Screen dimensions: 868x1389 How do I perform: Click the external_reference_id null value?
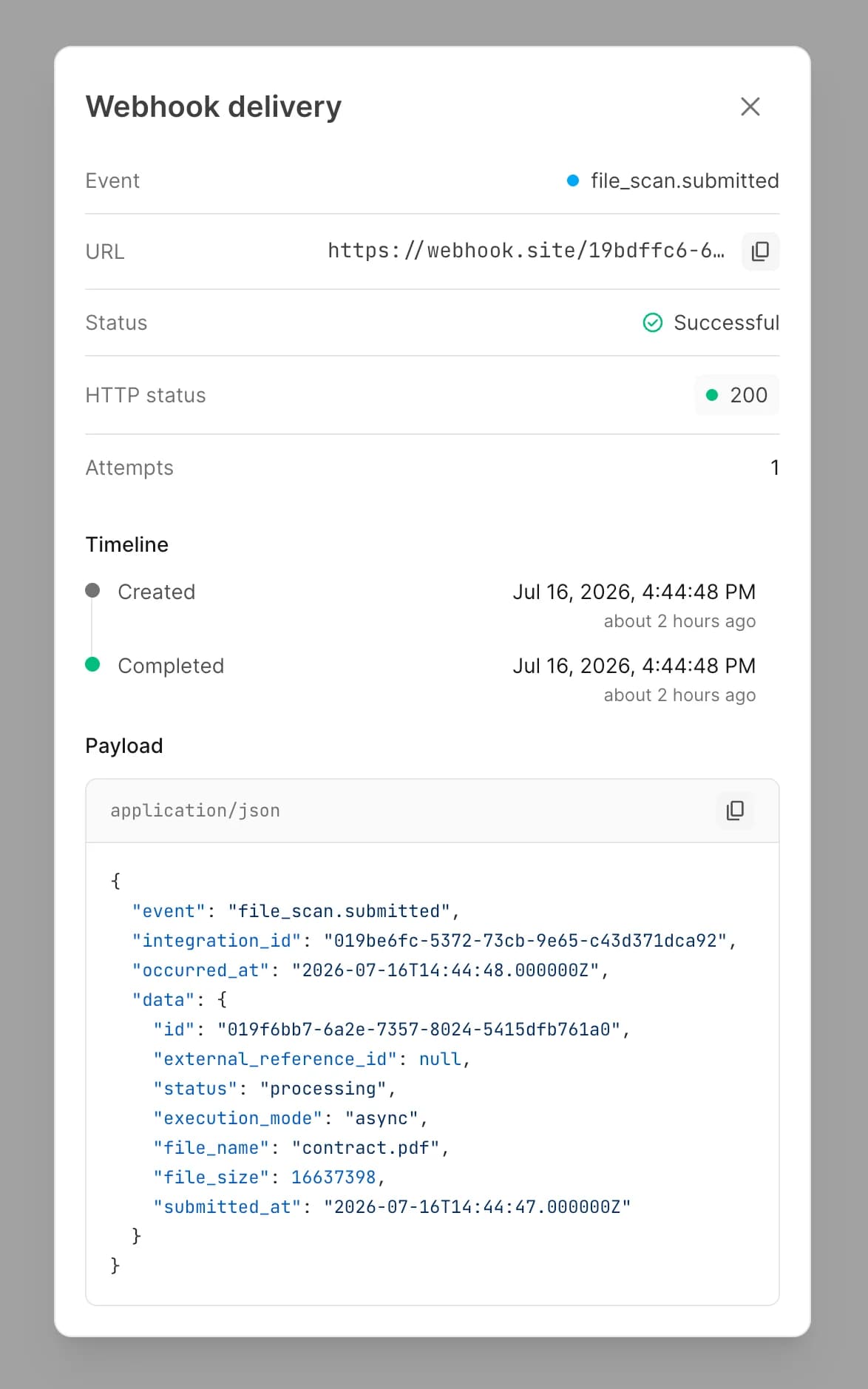tap(440, 1059)
